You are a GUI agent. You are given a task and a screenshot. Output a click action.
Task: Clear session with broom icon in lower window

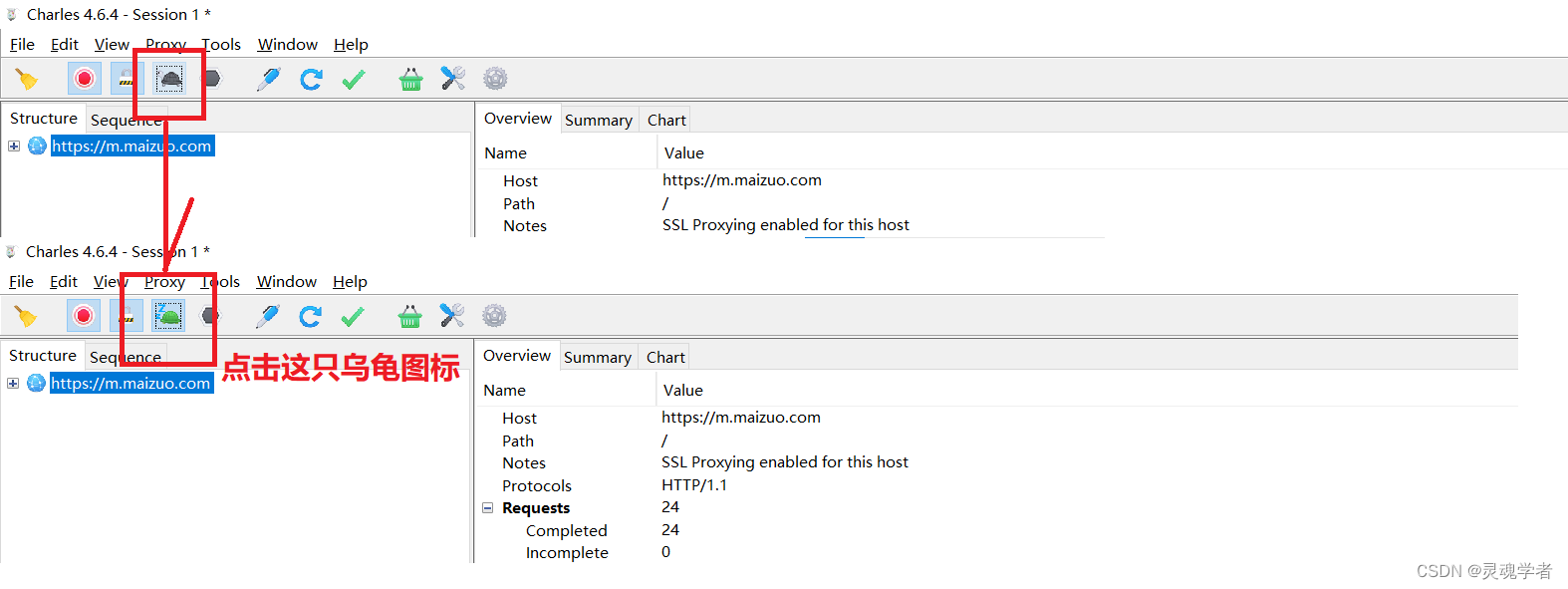[26, 316]
